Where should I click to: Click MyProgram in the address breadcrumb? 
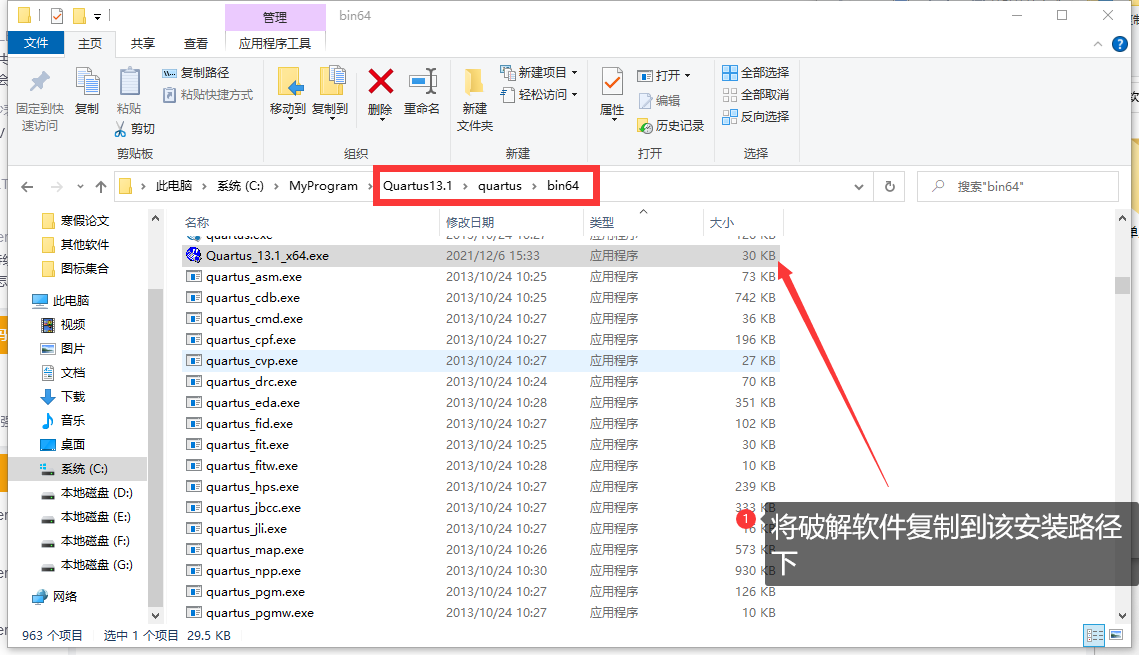pyautogui.click(x=323, y=186)
